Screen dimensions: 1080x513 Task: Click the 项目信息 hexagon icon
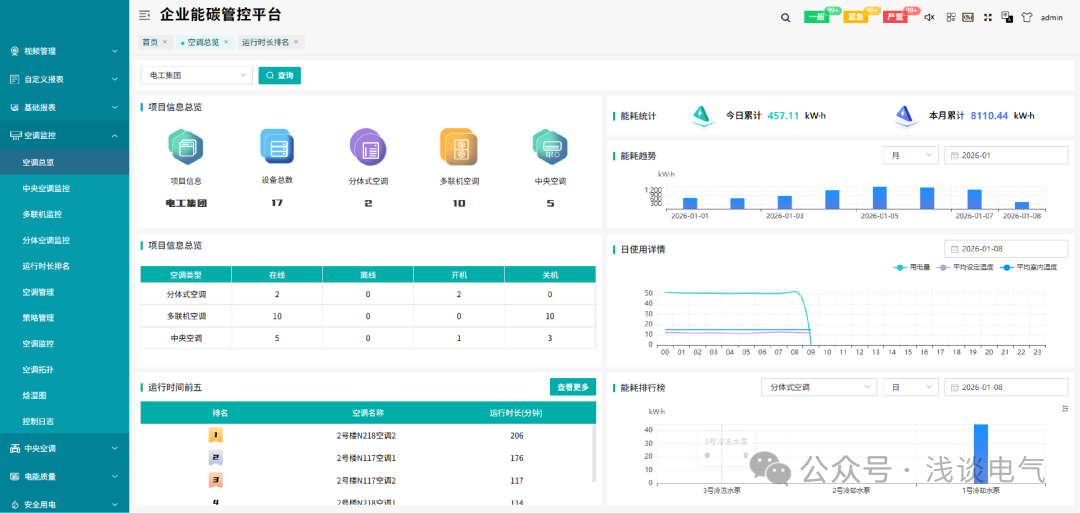(x=186, y=147)
